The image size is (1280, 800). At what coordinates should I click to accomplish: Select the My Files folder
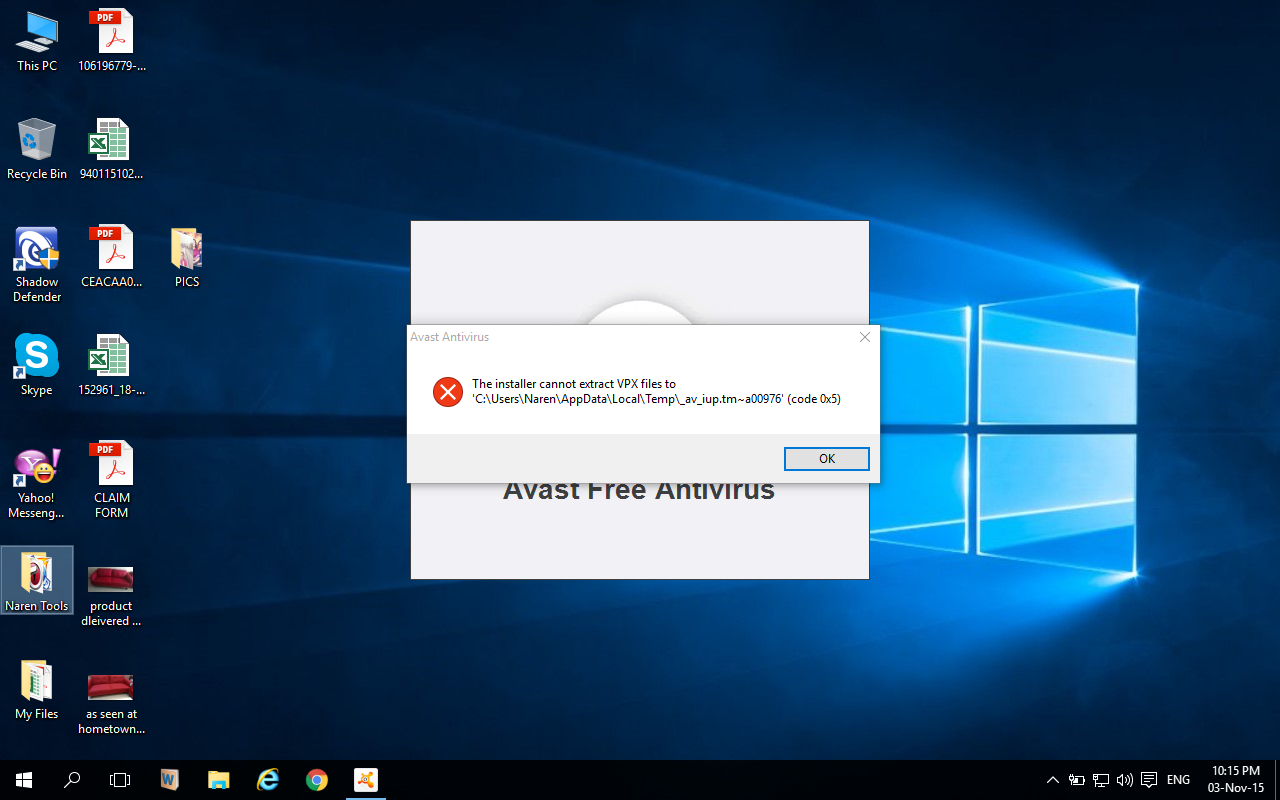37,690
